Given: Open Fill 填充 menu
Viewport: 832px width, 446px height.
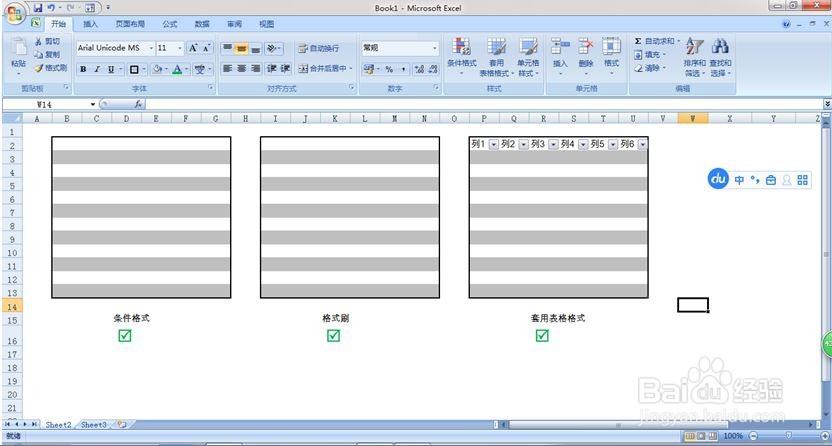Looking at the screenshot, I should point(650,55).
